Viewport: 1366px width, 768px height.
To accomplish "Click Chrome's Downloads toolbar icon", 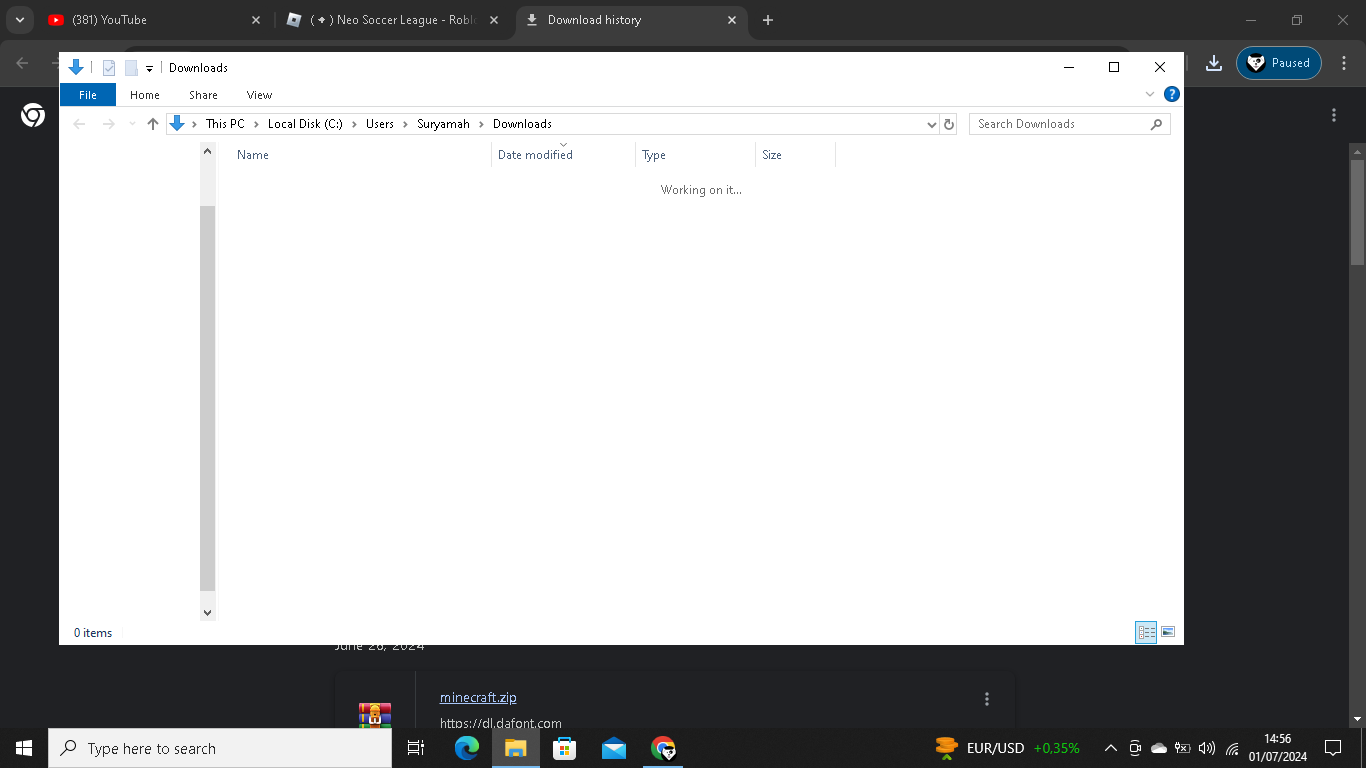I will tap(1214, 63).
